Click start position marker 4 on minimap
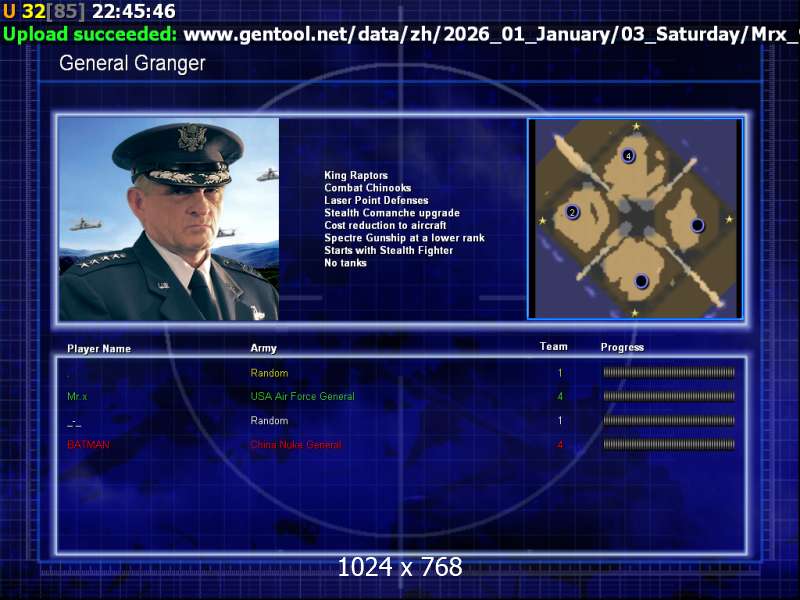 click(x=628, y=156)
